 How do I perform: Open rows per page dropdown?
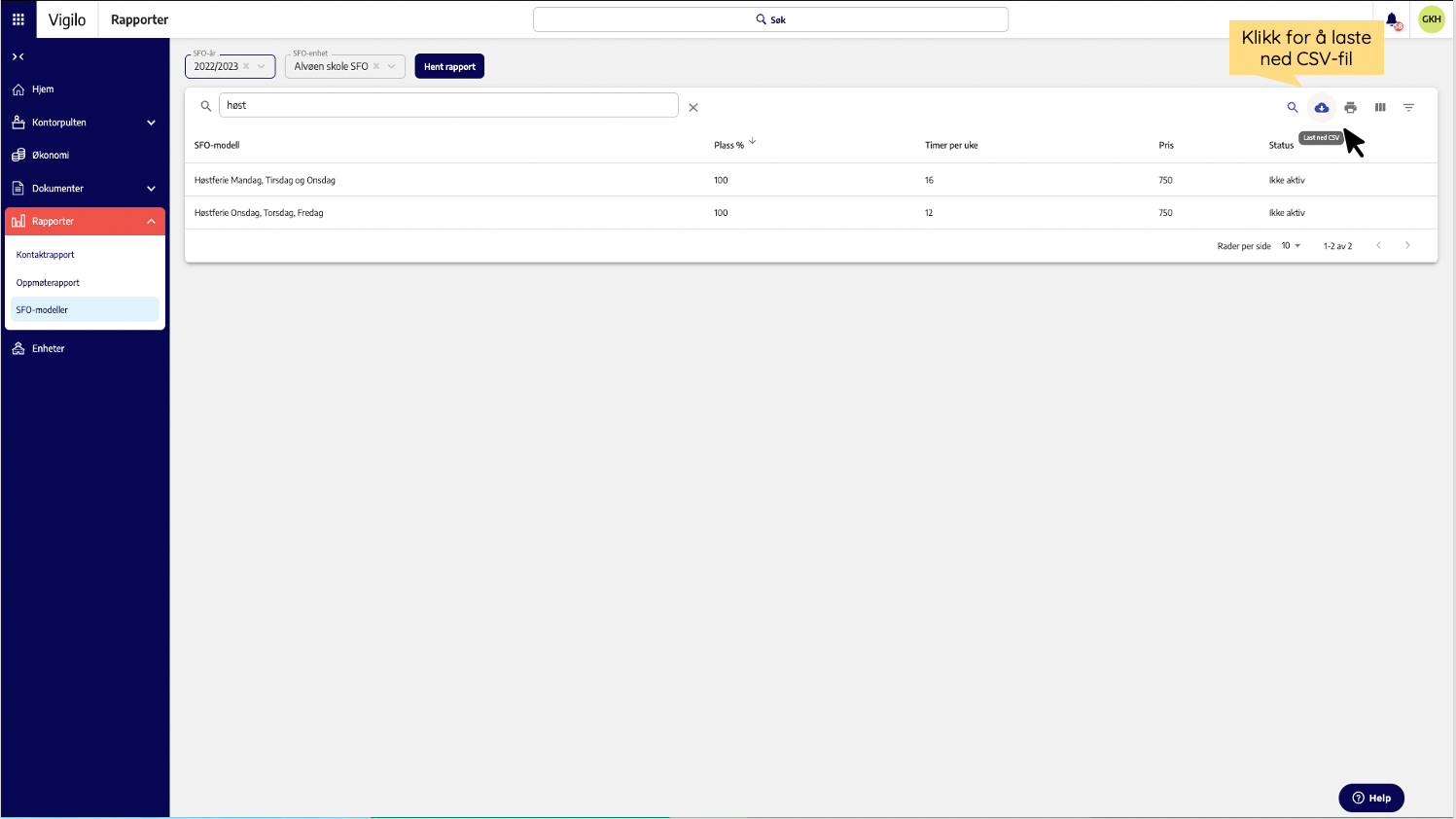(x=1291, y=246)
